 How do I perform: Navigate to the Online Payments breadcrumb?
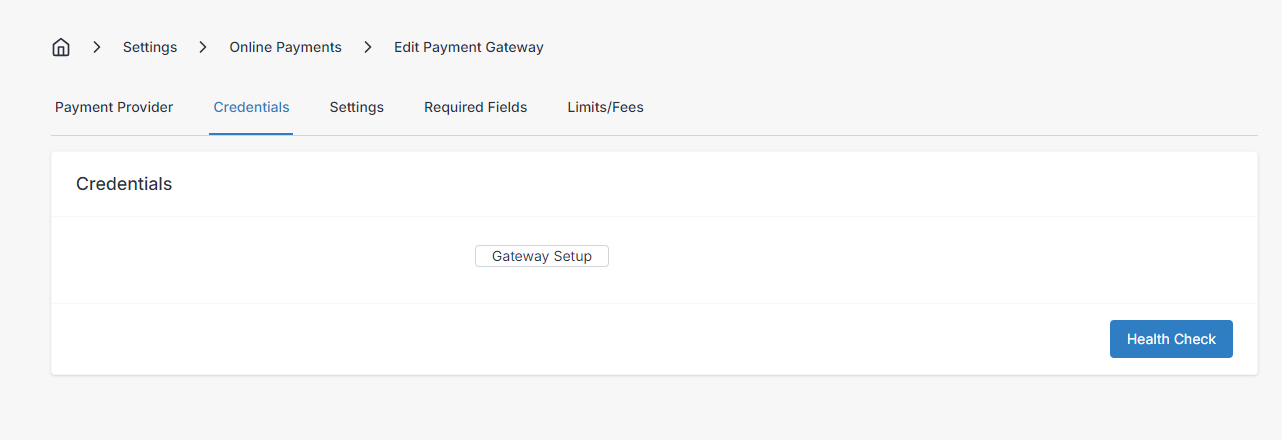click(x=285, y=47)
